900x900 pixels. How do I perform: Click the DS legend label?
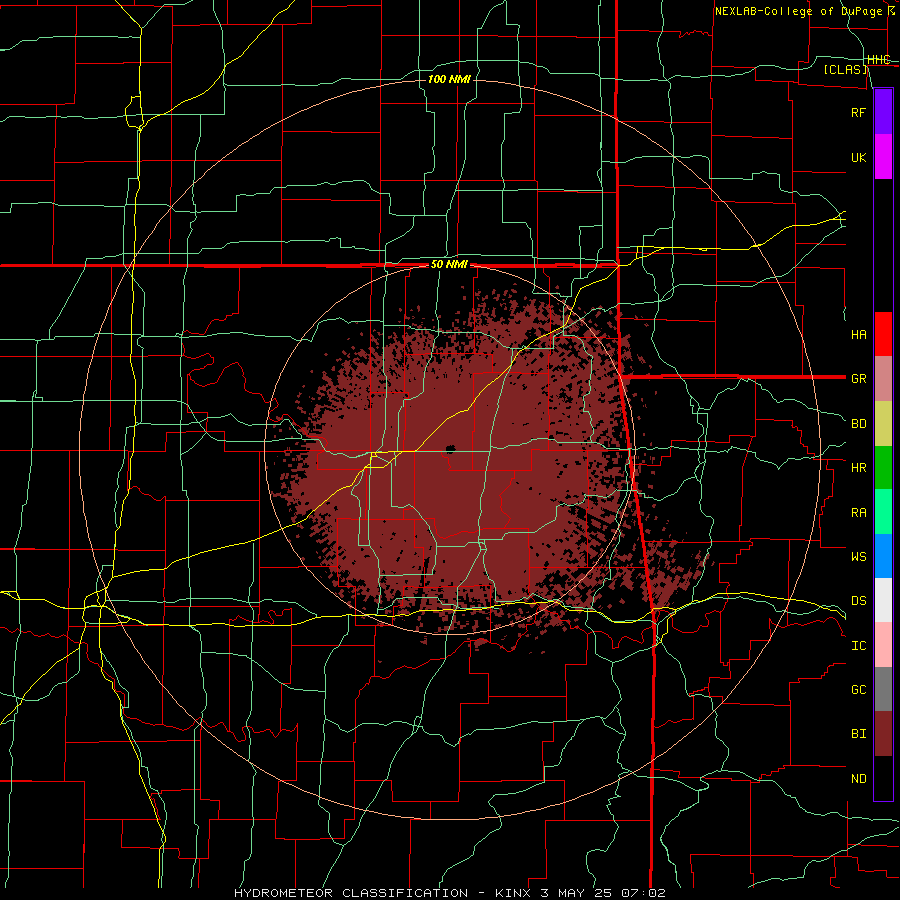pyautogui.click(x=858, y=600)
